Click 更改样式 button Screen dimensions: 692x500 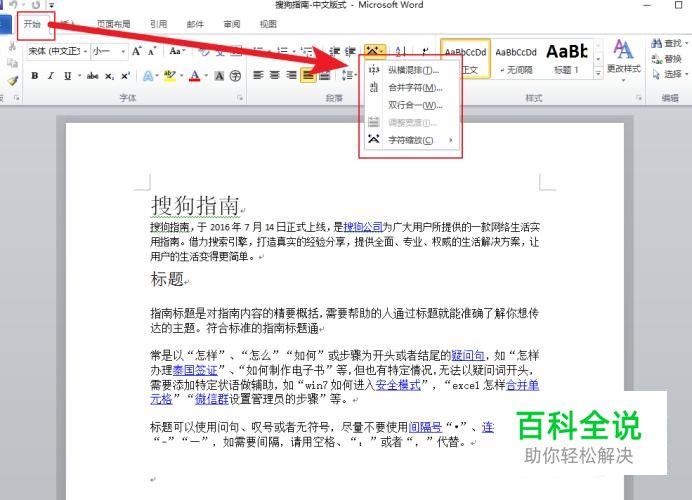[x=624, y=60]
